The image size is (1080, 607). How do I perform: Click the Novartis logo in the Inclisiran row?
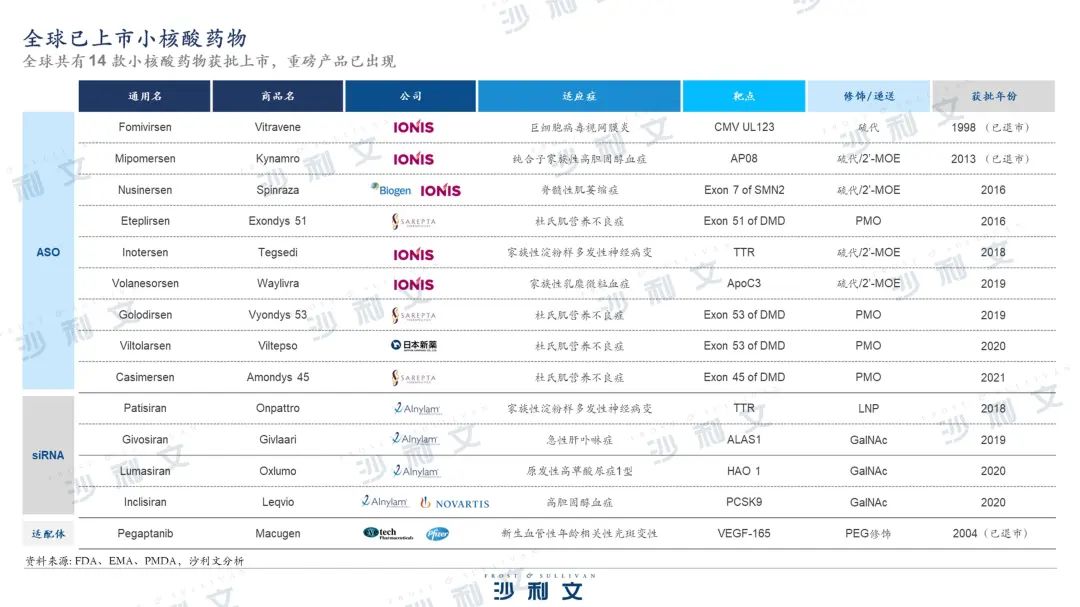pyautogui.click(x=454, y=502)
